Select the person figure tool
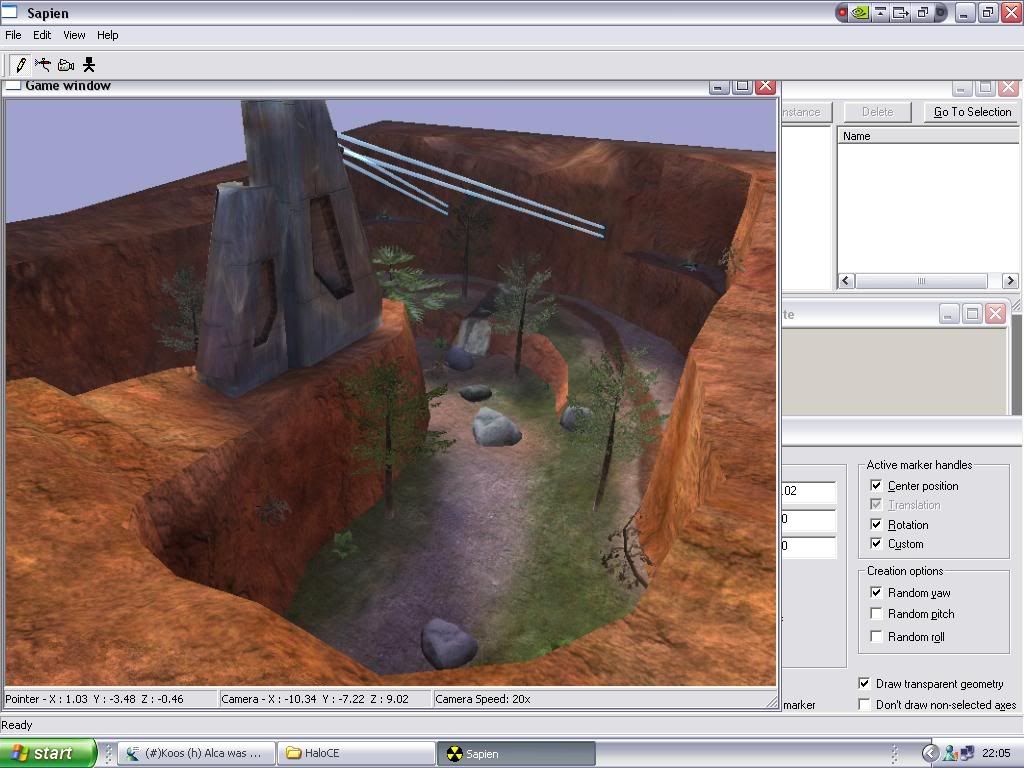The image size is (1024, 768). click(x=89, y=65)
